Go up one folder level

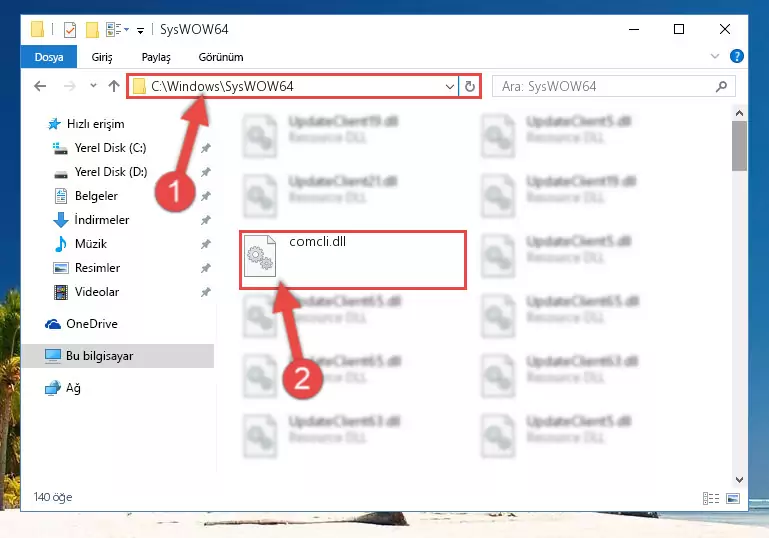click(x=114, y=86)
